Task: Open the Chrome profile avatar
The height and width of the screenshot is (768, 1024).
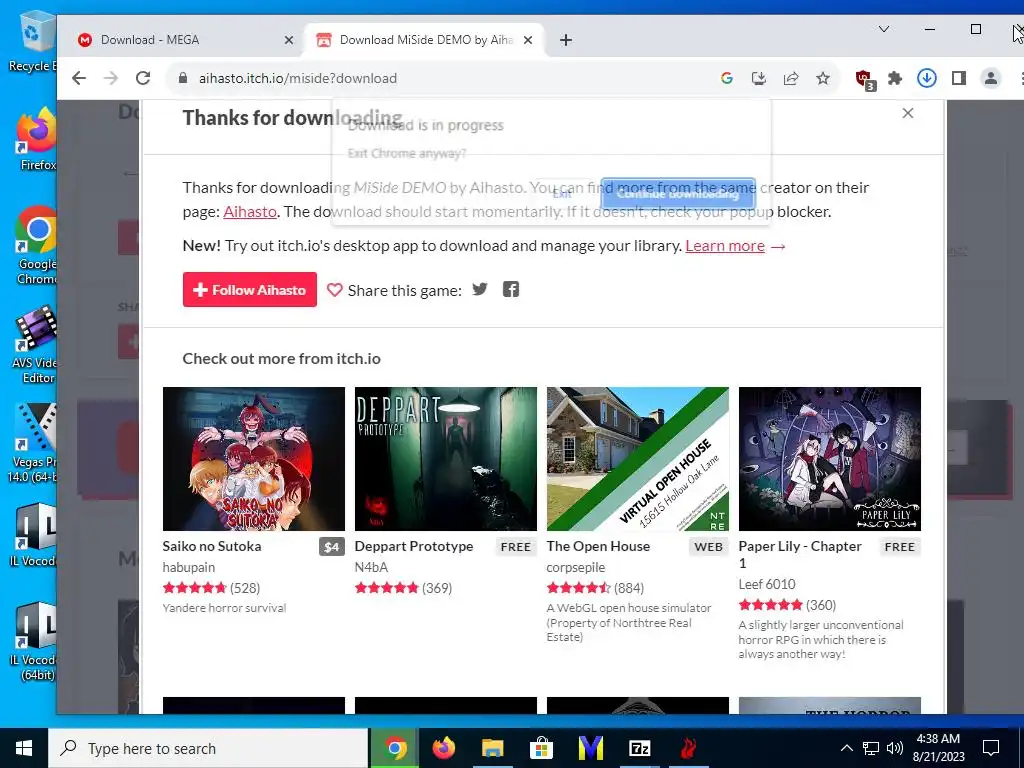Action: 990,78
